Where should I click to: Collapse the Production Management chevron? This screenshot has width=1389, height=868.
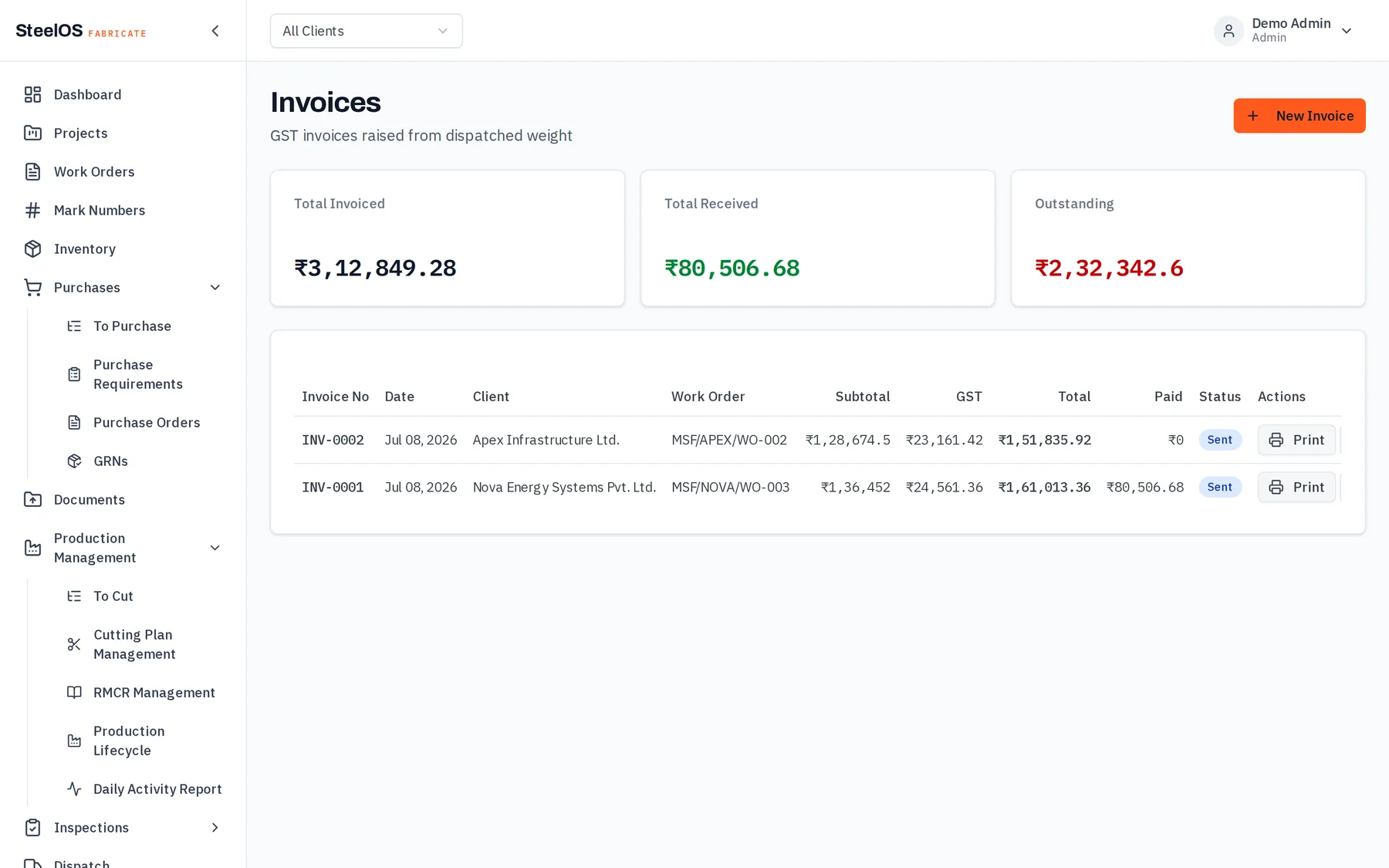click(215, 548)
